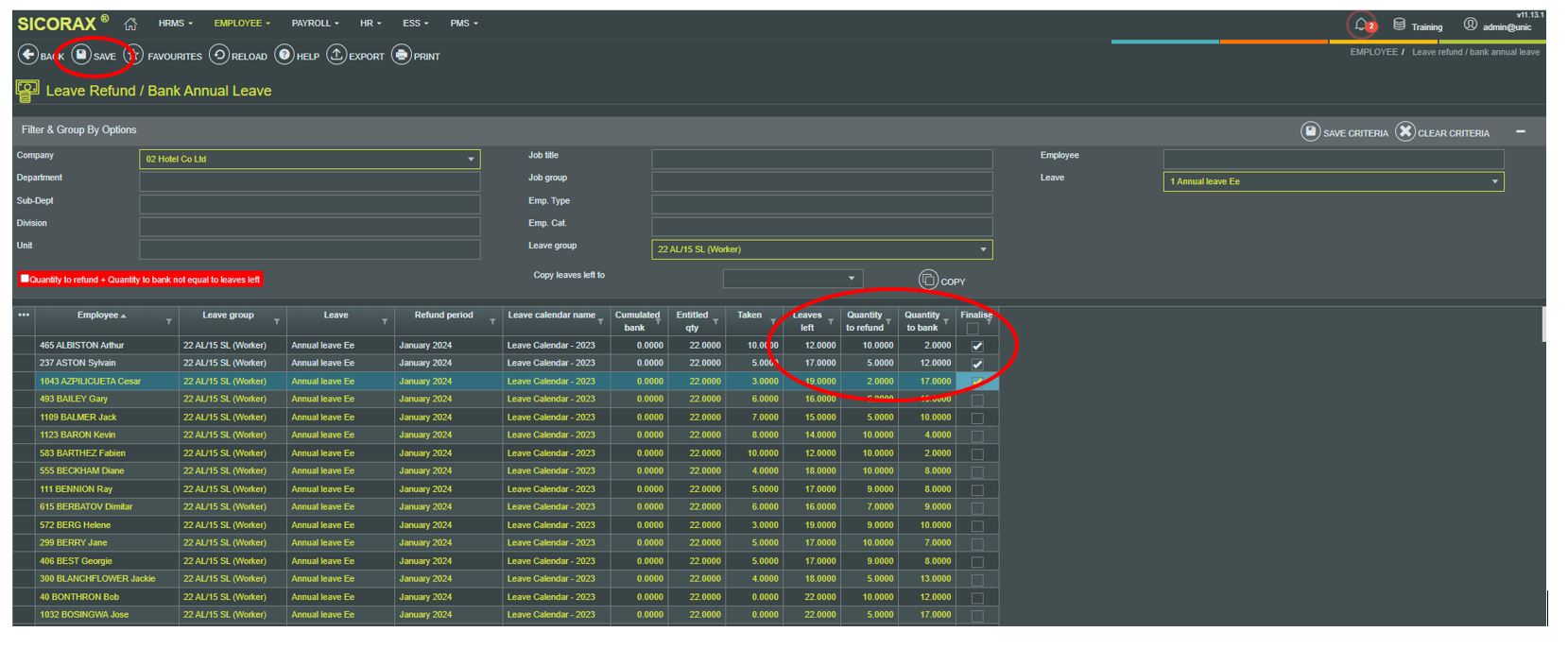Click the Print icon
The width and height of the screenshot is (1568, 649).
402,56
